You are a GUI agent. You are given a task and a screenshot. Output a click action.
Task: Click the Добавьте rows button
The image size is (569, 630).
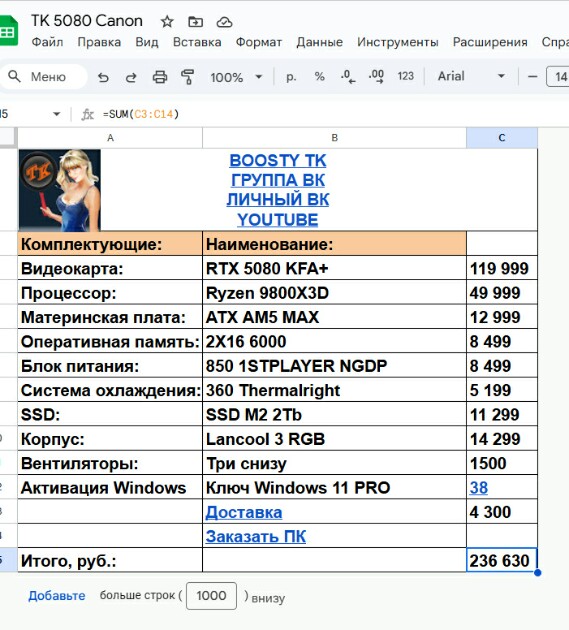pyautogui.click(x=57, y=595)
